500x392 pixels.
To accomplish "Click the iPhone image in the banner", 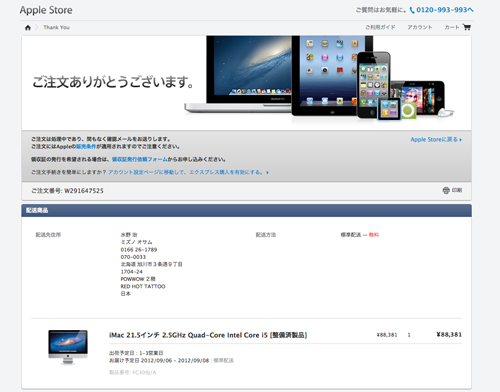I will (373, 85).
